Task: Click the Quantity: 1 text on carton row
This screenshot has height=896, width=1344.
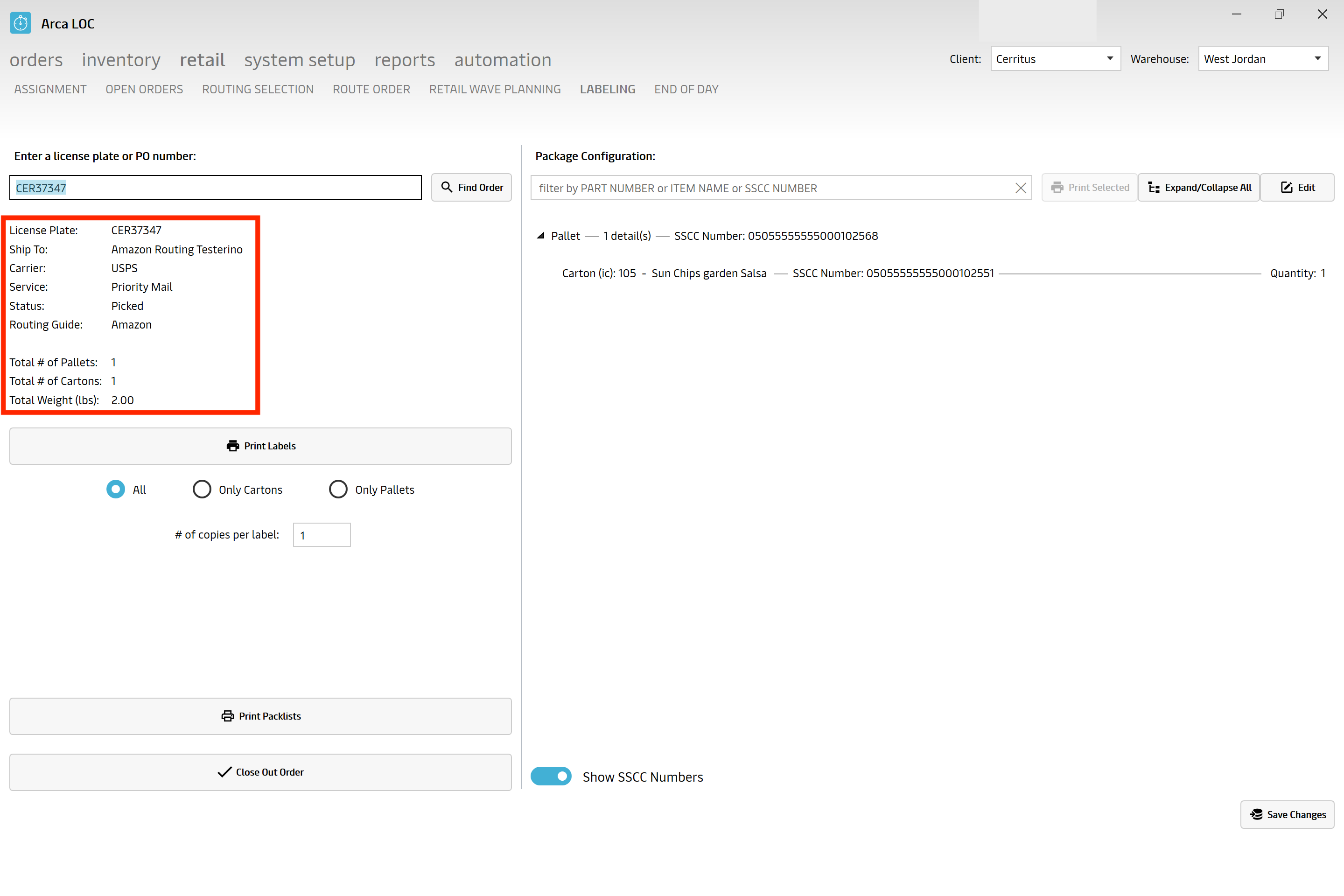Action: (1298, 273)
